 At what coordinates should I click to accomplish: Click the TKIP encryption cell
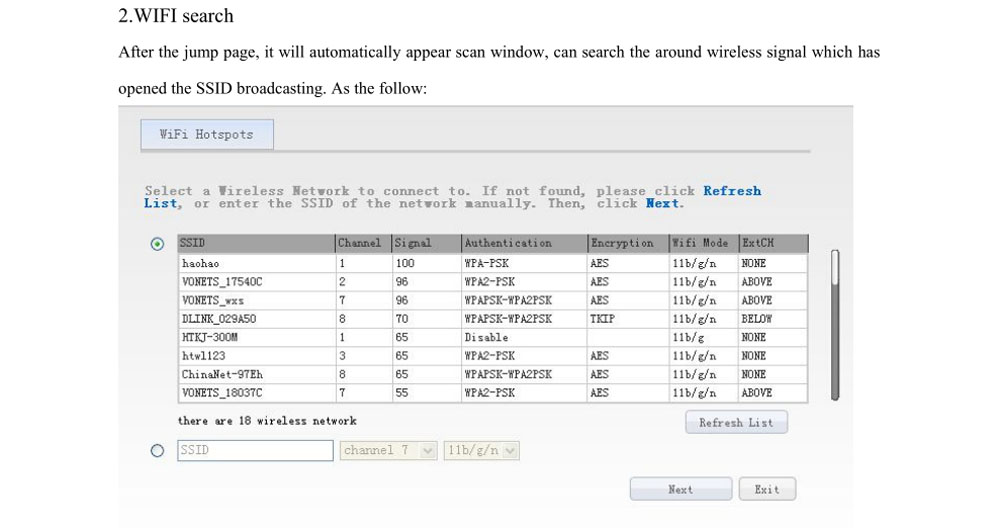(x=628, y=318)
